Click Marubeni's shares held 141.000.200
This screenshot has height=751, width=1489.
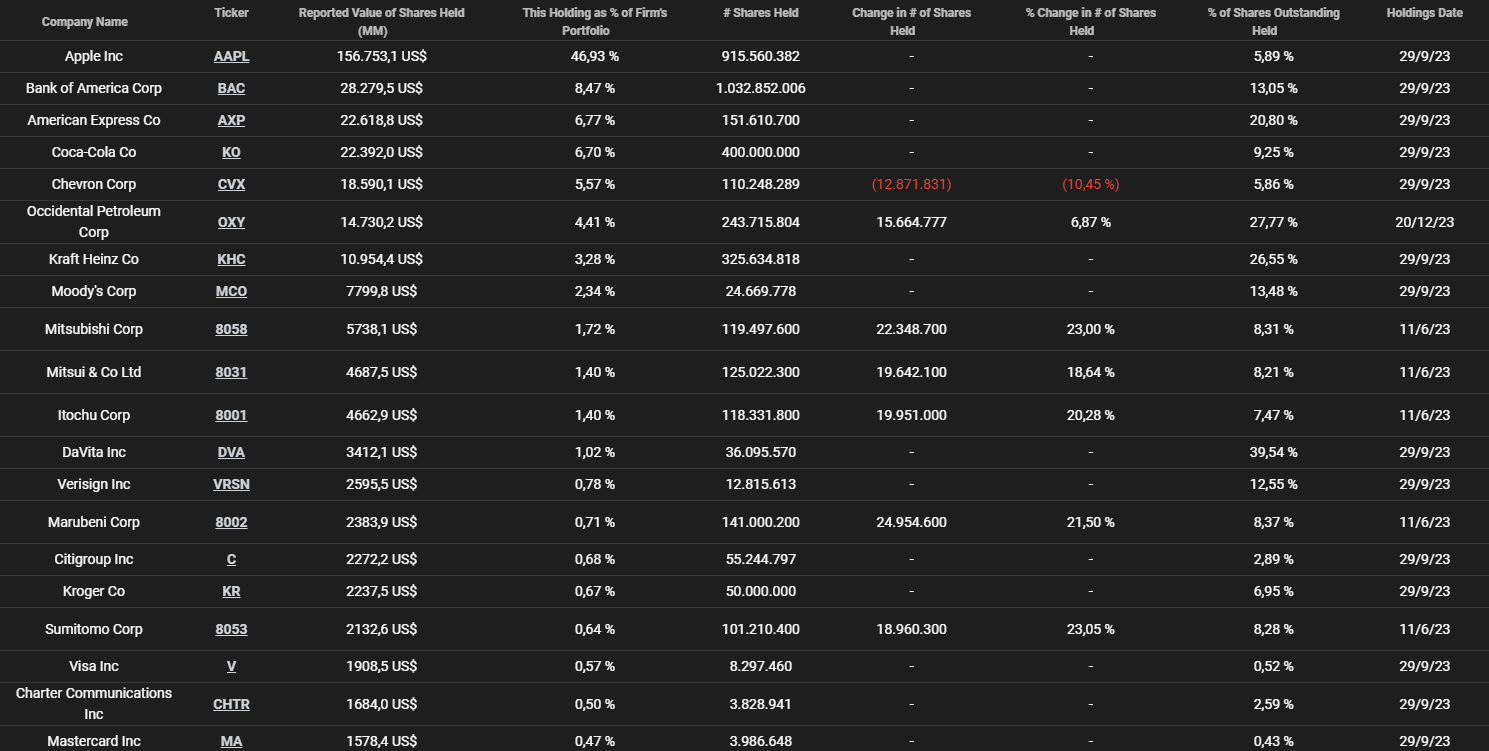(760, 522)
